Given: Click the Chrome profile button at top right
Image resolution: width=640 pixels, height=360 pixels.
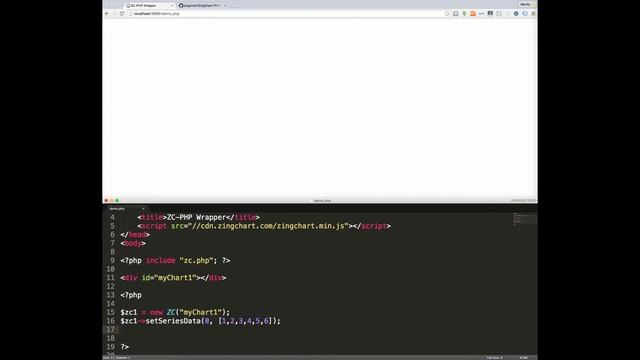Looking at the screenshot, I should click(527, 4).
